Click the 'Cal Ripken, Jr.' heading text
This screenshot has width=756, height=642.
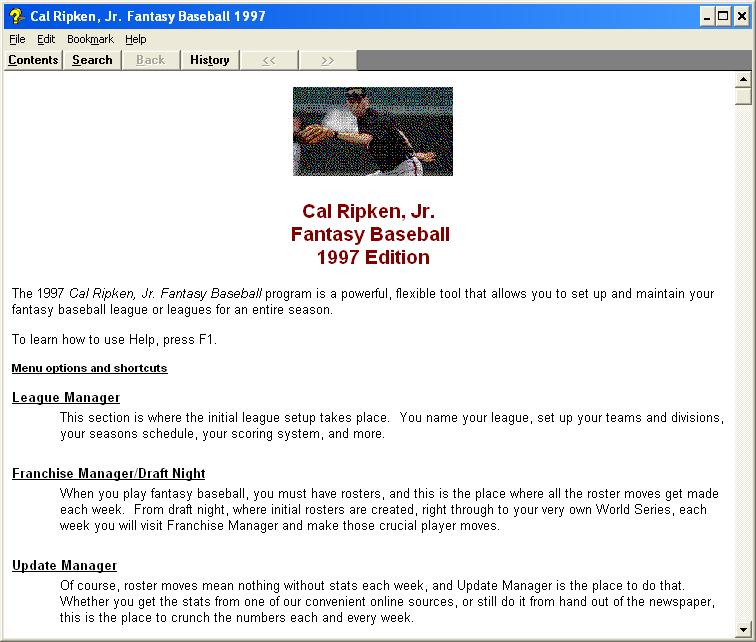[369, 212]
